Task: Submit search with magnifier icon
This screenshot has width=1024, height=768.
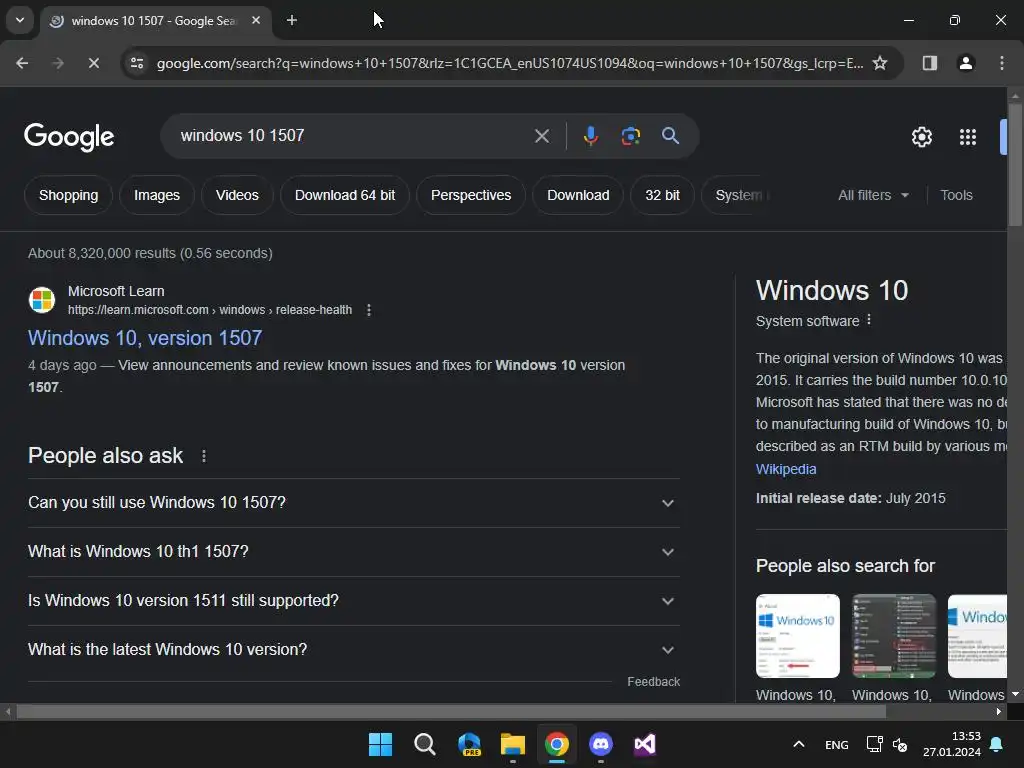Action: [x=670, y=136]
